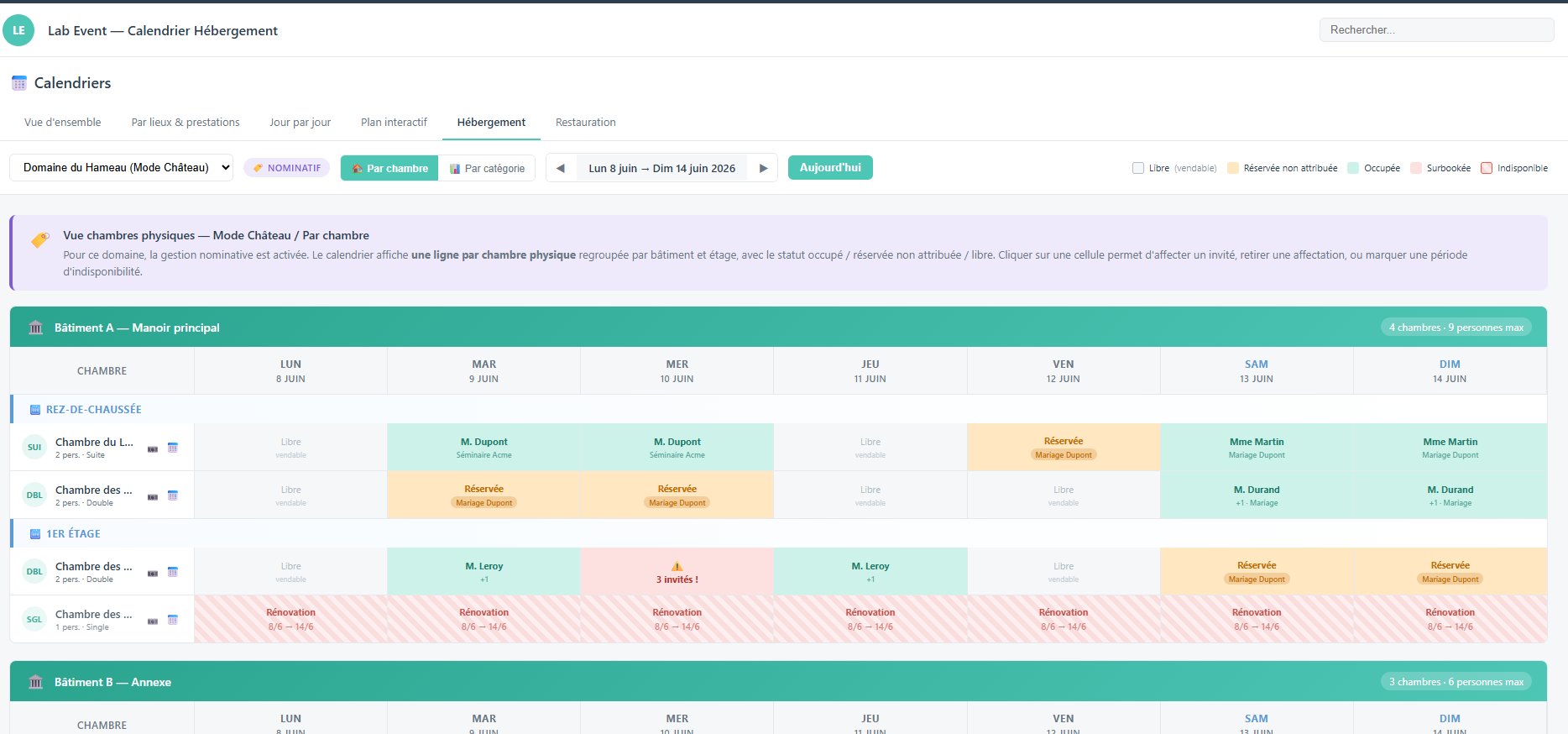Open the Domaine du Hameau dropdown

[121, 167]
